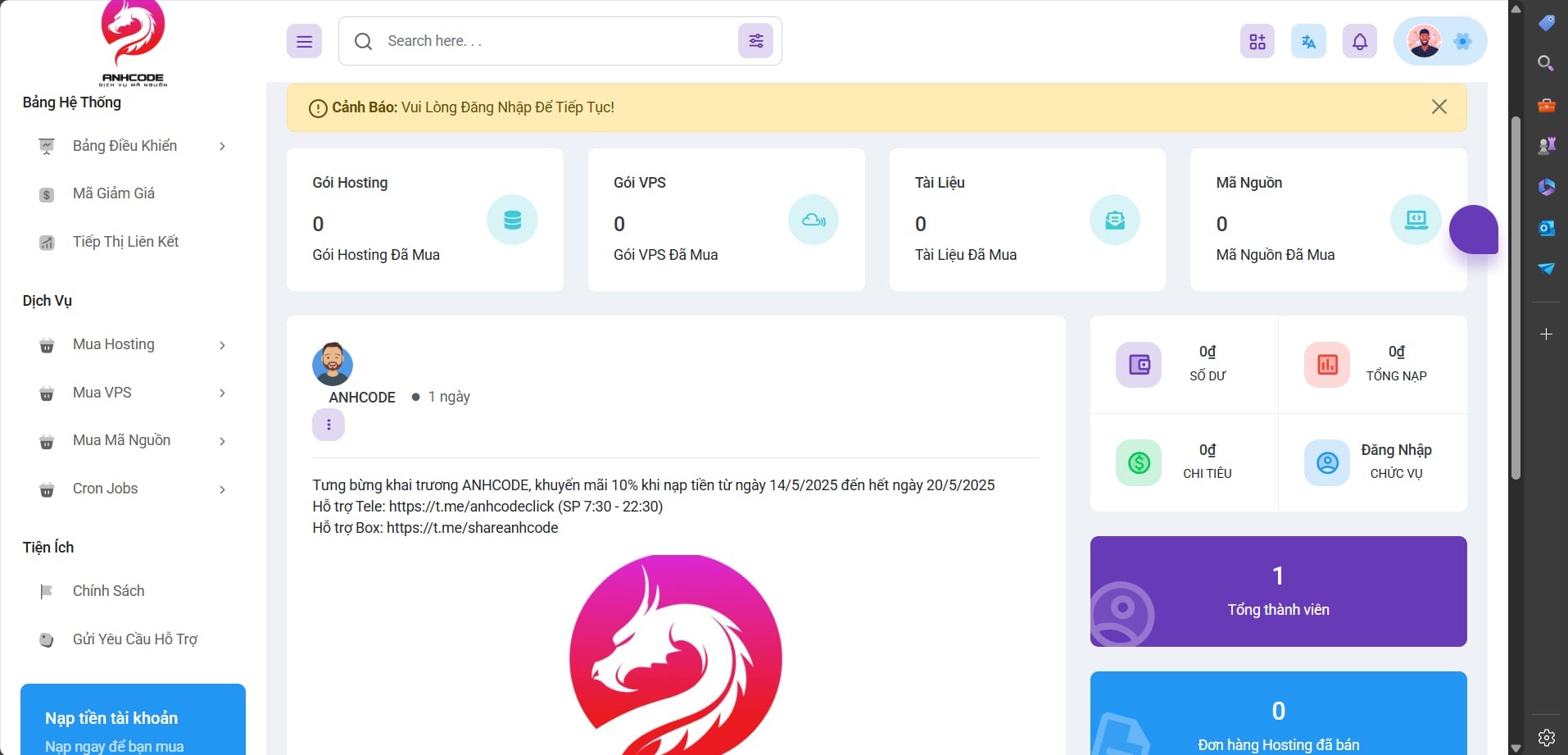This screenshot has width=1568, height=755.
Task: Expand Mua VPS submenu chevron
Action: pos(222,393)
